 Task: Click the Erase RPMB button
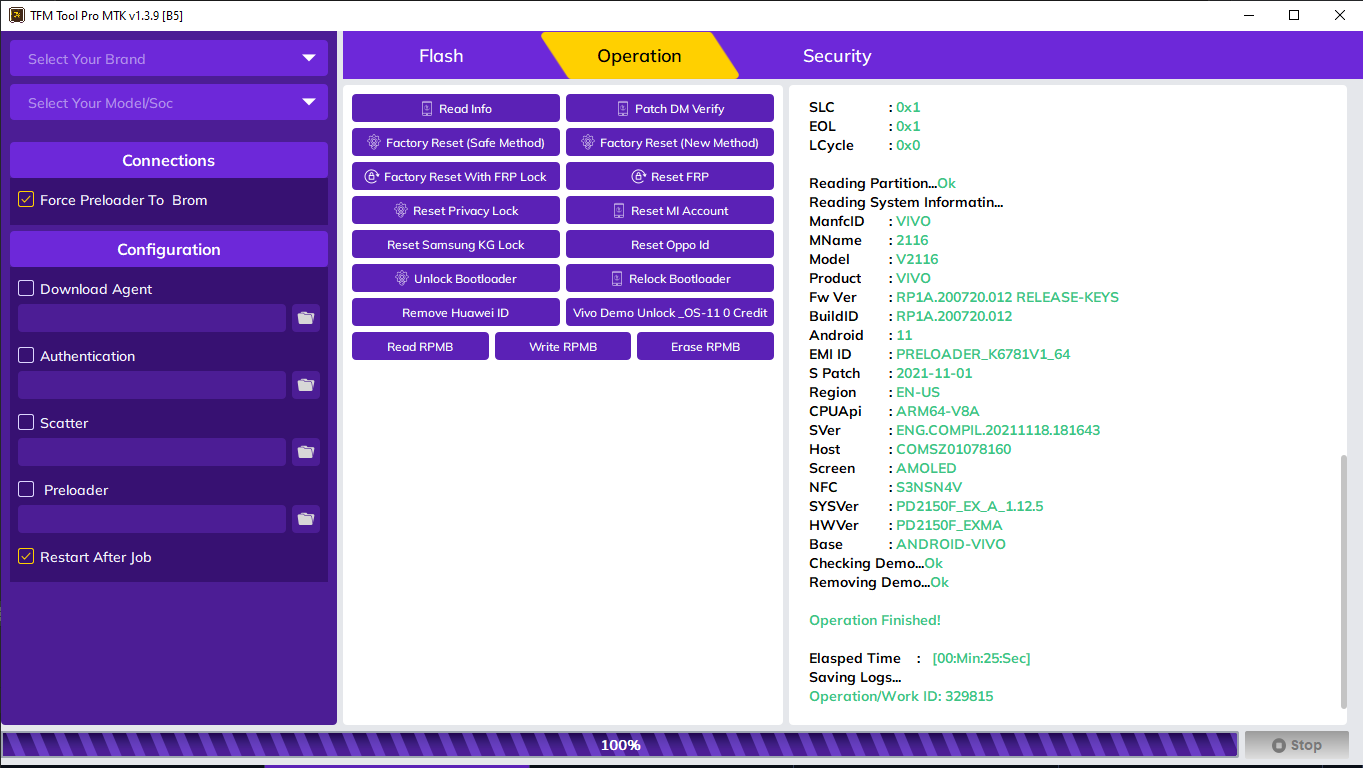pos(706,347)
